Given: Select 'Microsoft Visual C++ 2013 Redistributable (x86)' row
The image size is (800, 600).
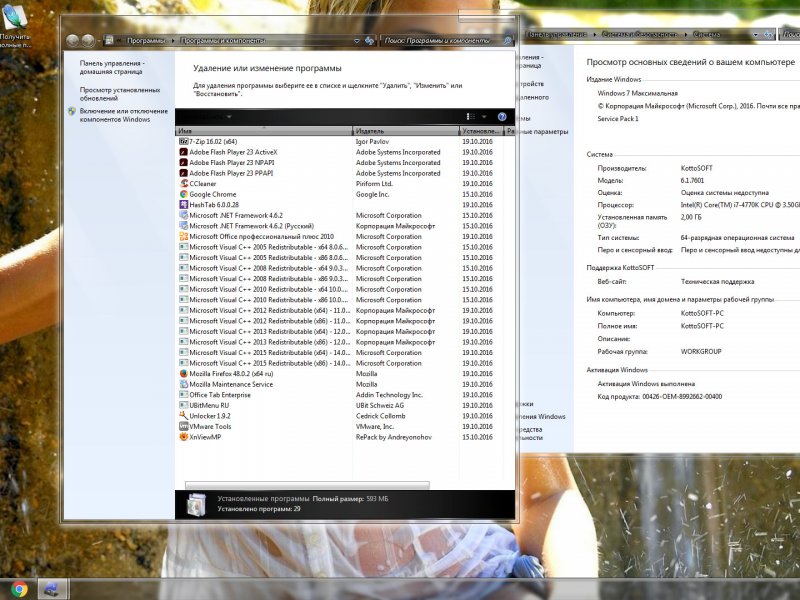Looking at the screenshot, I should click(345, 342).
